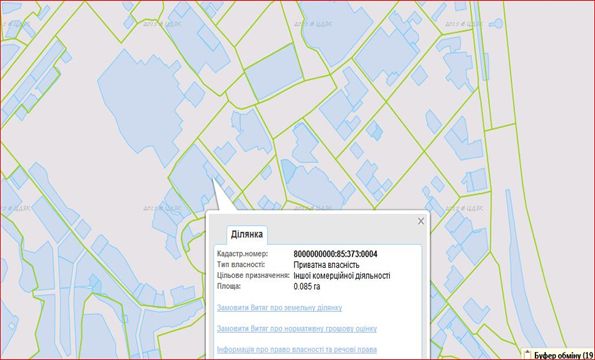
Task: Click the value Приватна власність
Action: [x=326, y=265]
